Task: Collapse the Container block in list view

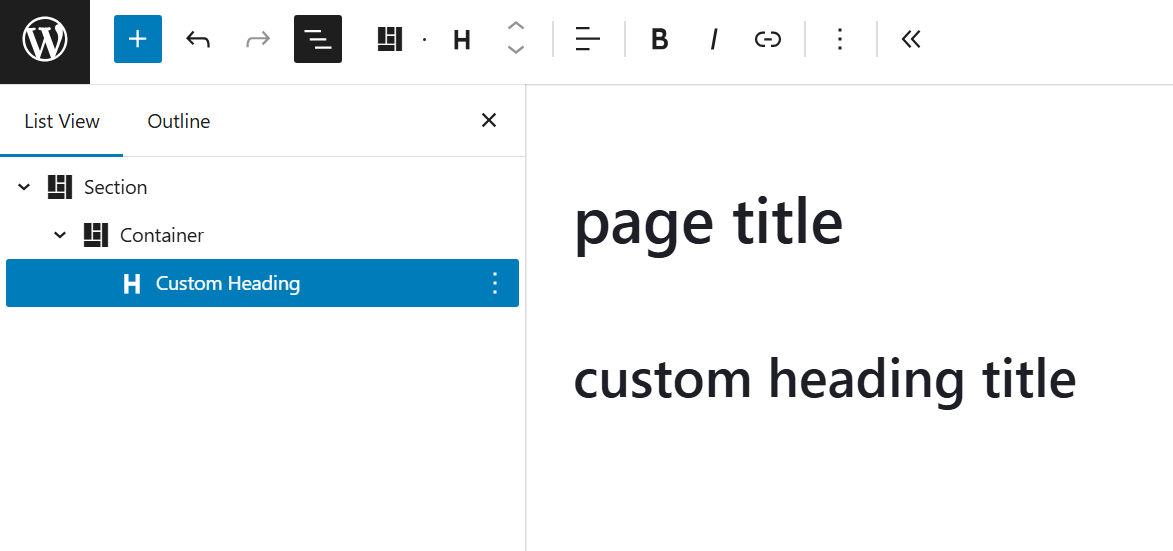Action: click(60, 235)
